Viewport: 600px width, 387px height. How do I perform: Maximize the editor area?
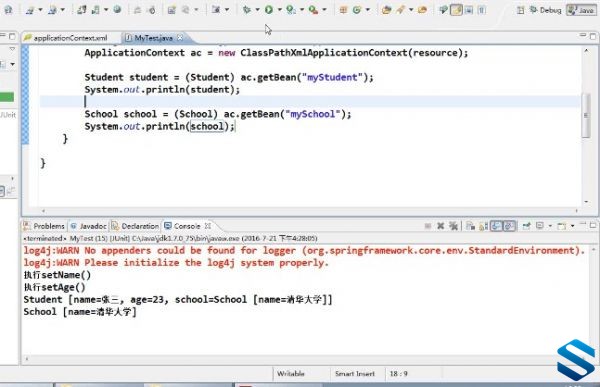pyautogui.click(x=593, y=36)
